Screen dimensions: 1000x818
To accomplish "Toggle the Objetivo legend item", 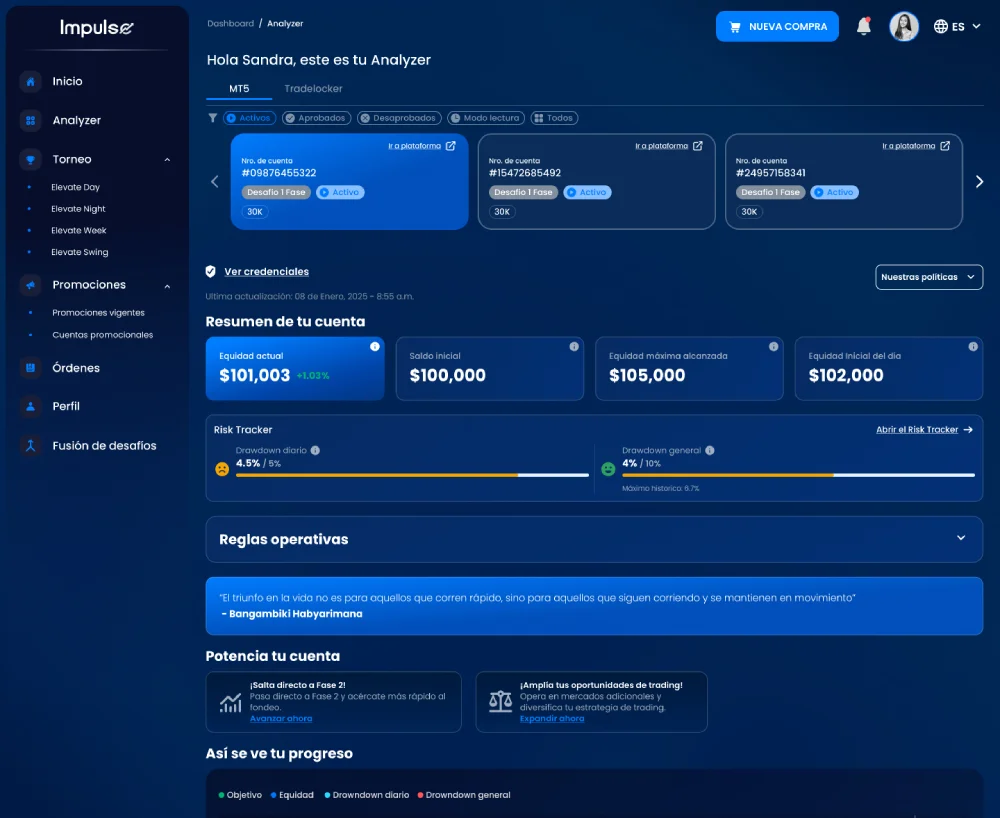I will tap(240, 795).
